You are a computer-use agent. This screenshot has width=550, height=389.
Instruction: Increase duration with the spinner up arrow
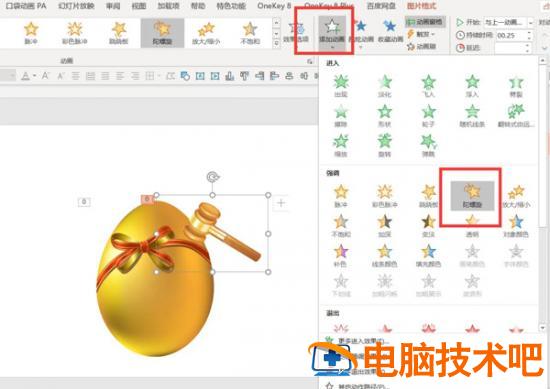530,33
